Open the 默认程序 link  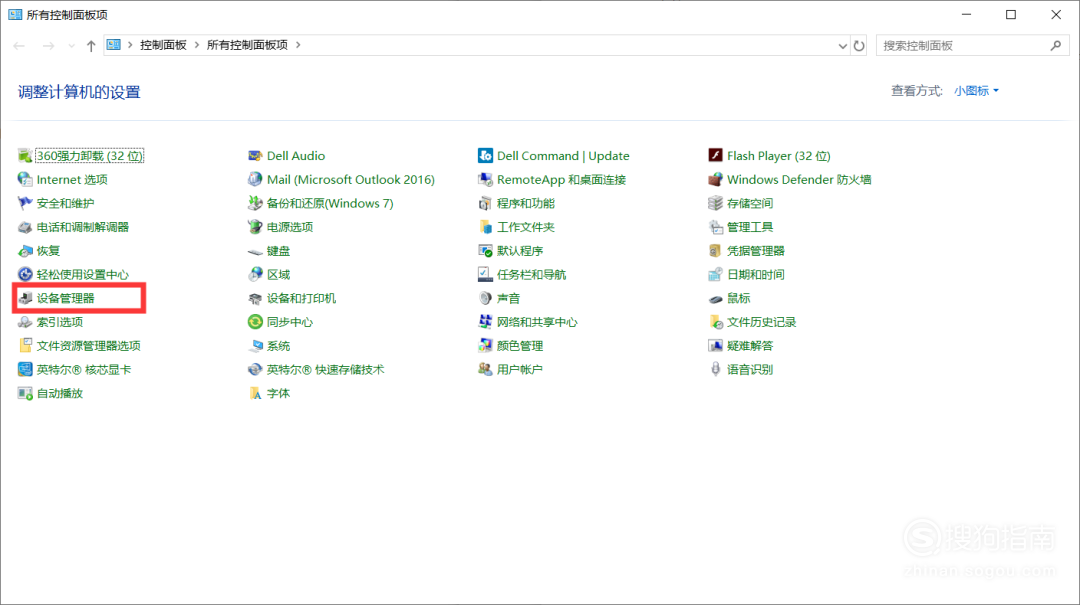[520, 251]
